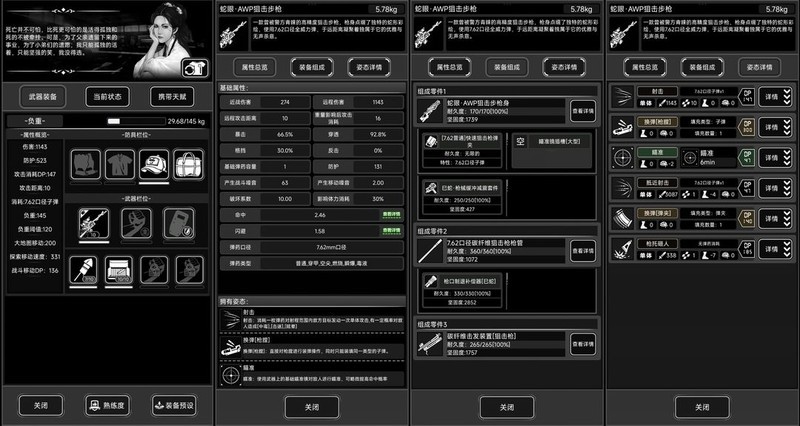800x426 pixels.
Task: Open 查看详情 for the 闪避 stat
Action: click(391, 231)
